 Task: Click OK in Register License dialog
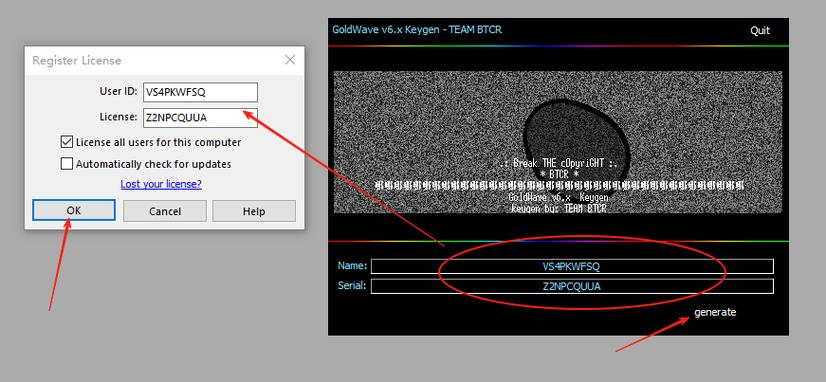(x=74, y=211)
